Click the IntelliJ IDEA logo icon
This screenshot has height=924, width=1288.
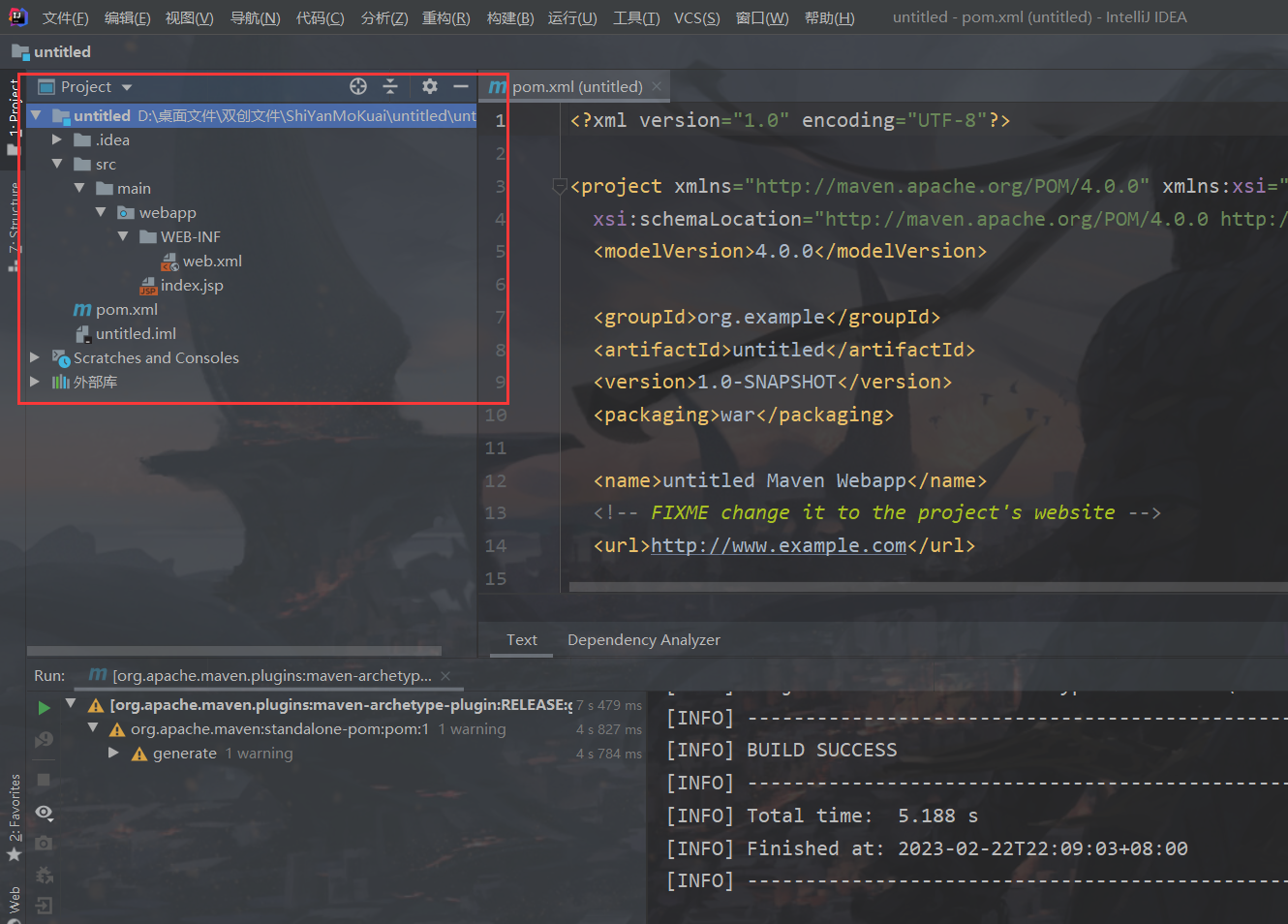point(17,16)
